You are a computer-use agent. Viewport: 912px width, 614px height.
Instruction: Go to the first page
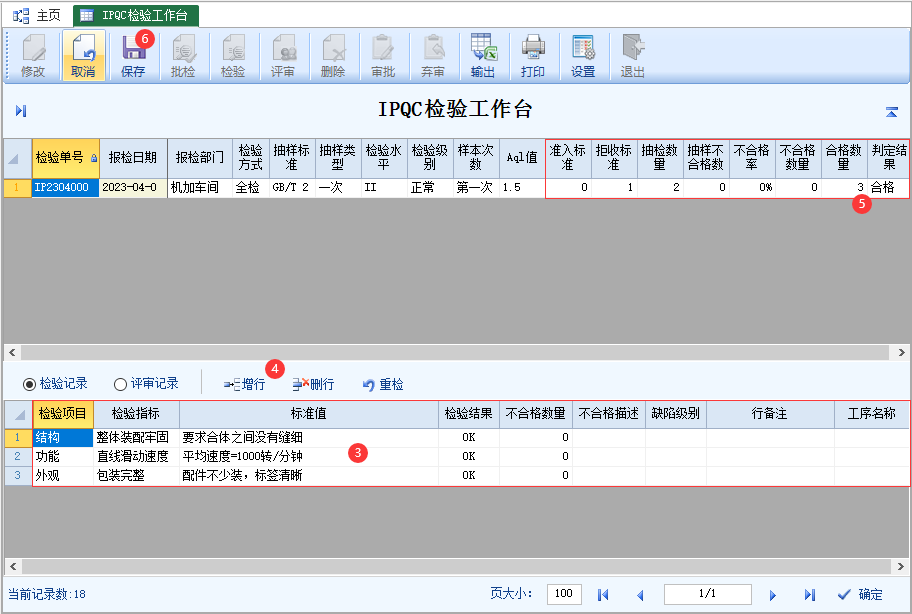(x=603, y=595)
